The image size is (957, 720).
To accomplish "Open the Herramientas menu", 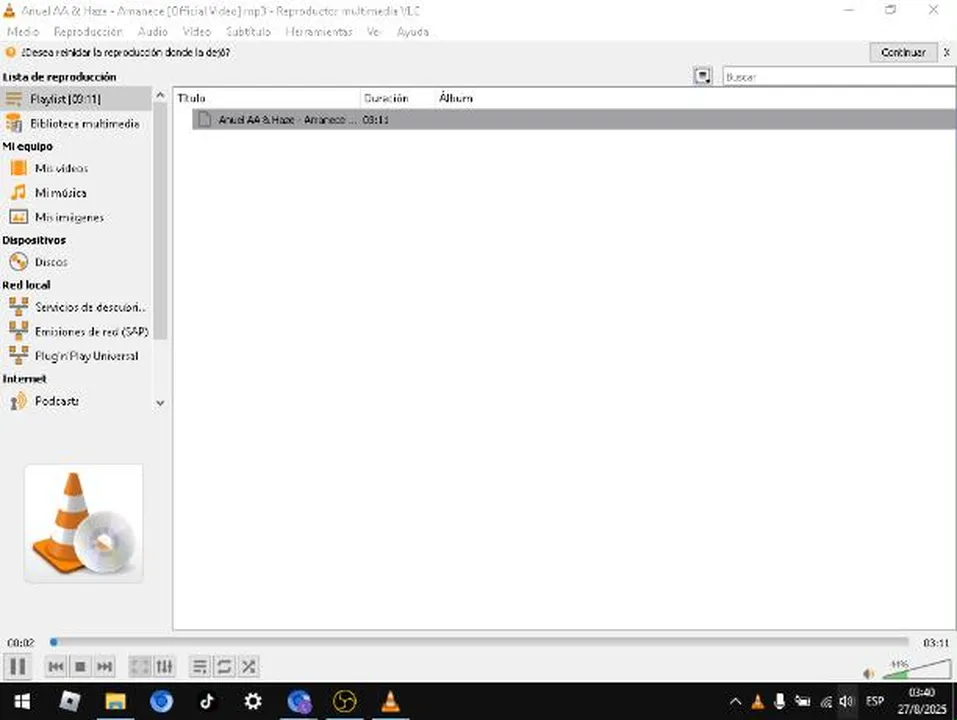I will 319,32.
